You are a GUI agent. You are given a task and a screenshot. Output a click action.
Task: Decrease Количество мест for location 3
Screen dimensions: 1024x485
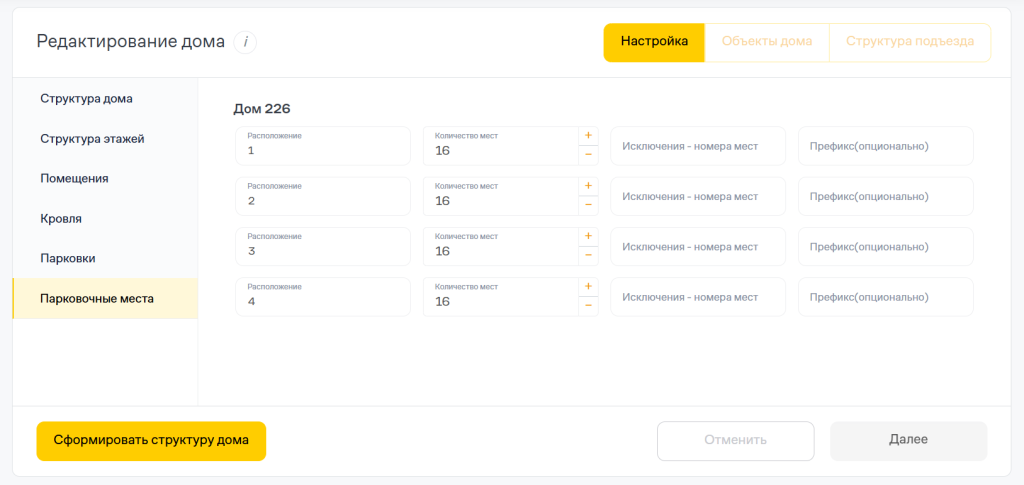tap(588, 255)
